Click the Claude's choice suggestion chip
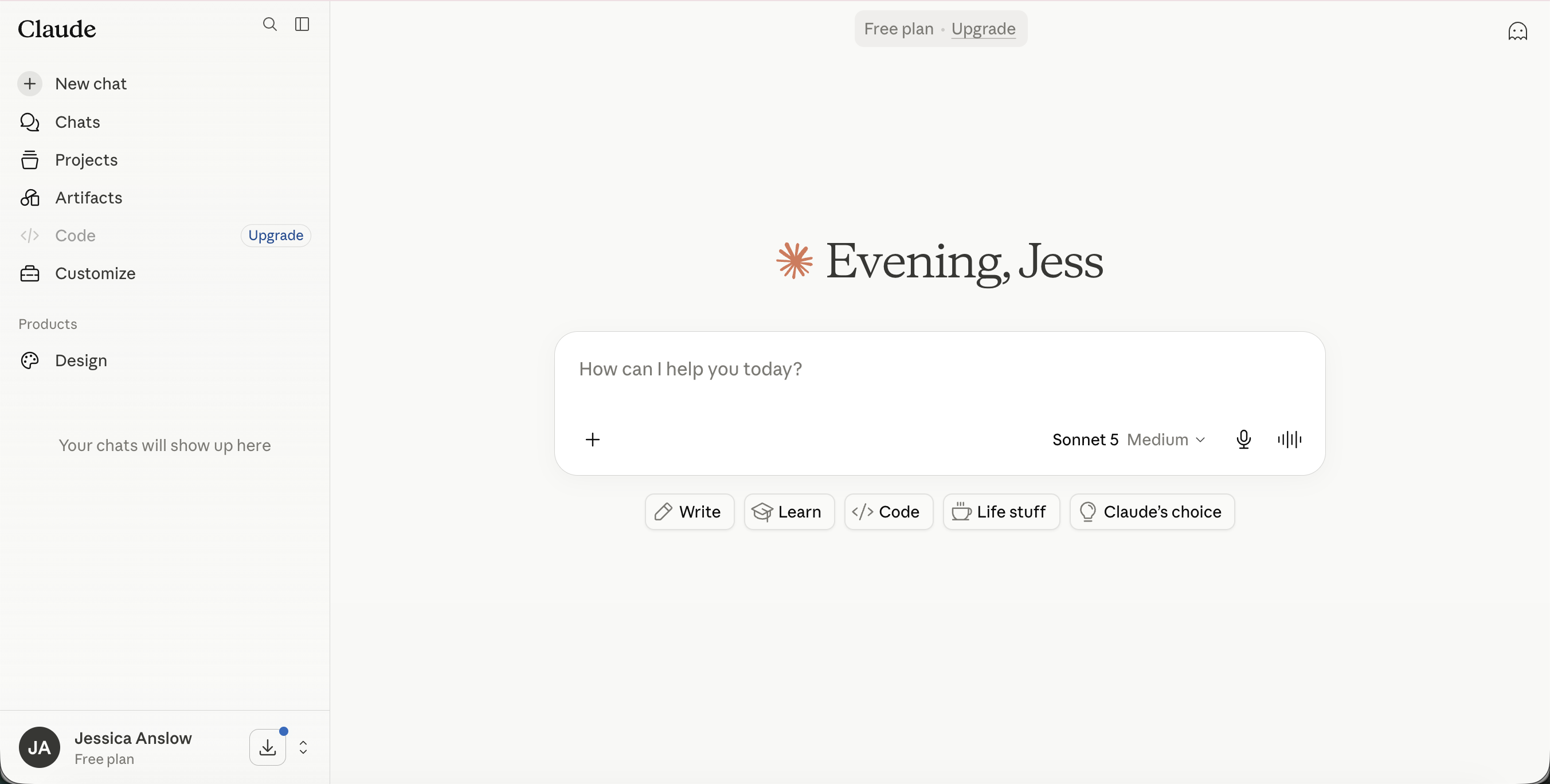 pyautogui.click(x=1152, y=512)
